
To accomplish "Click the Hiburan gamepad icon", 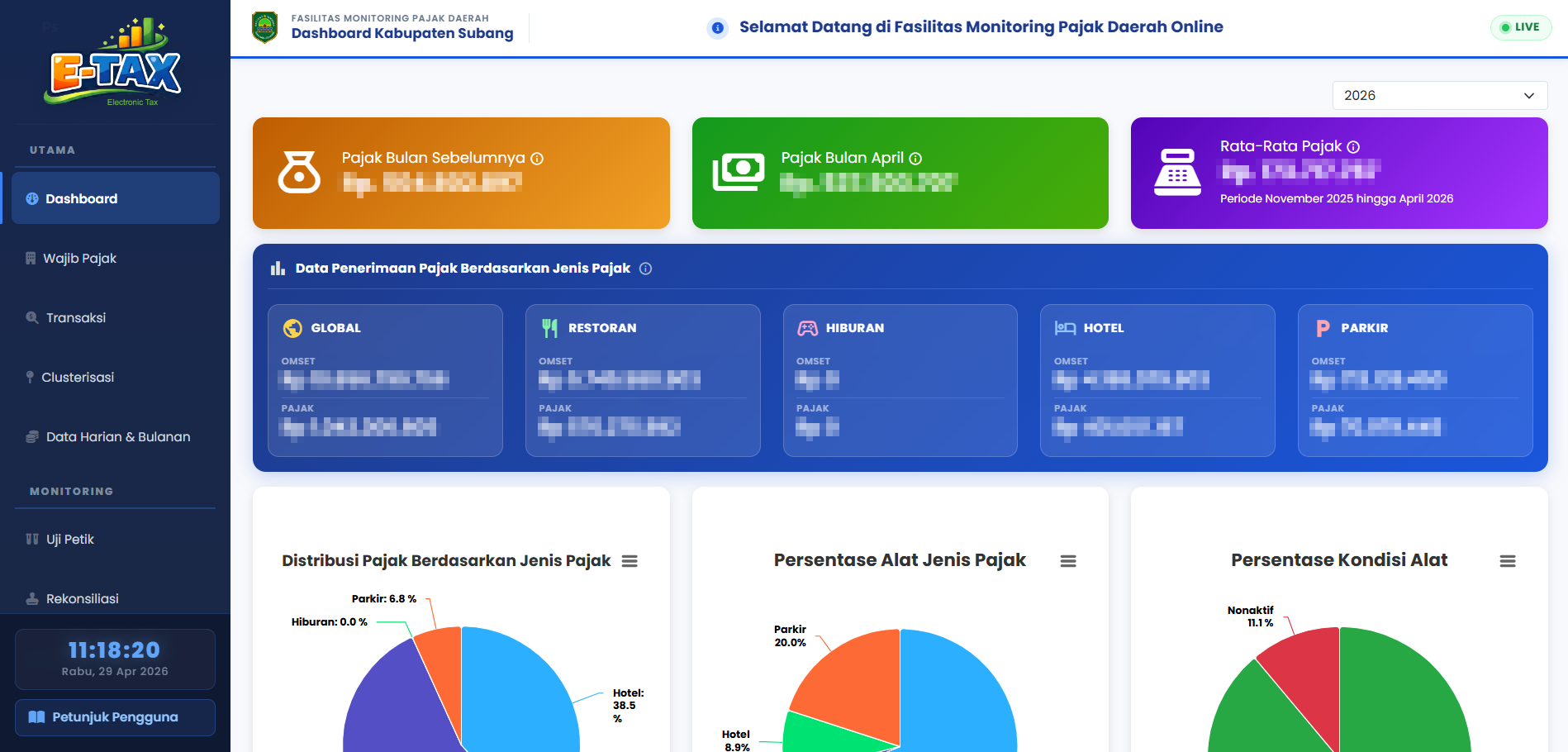I will tap(808, 327).
